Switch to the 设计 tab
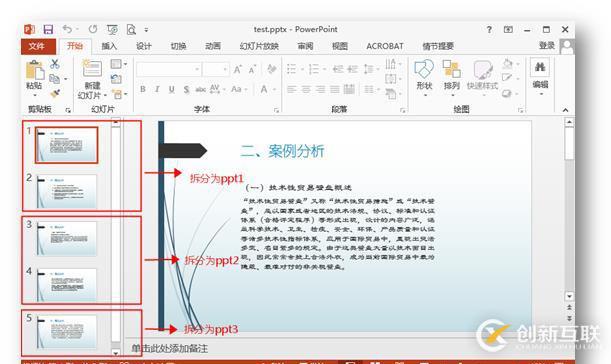Screen dimensions: 611x364 (144, 46)
